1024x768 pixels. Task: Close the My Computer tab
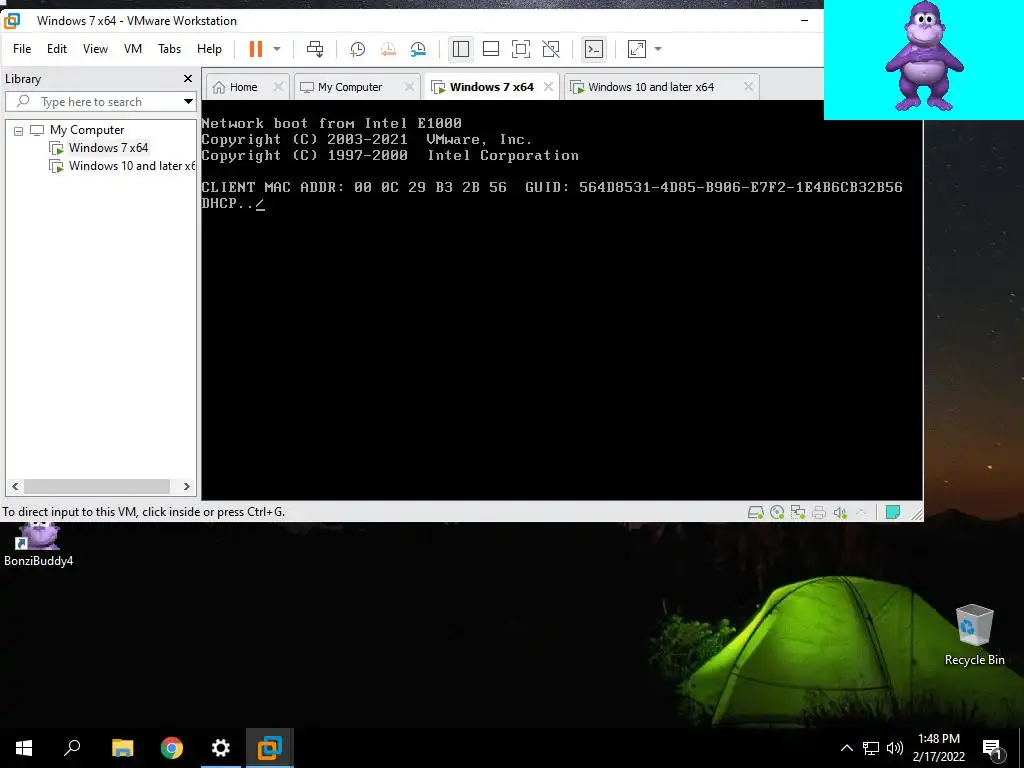coord(409,87)
